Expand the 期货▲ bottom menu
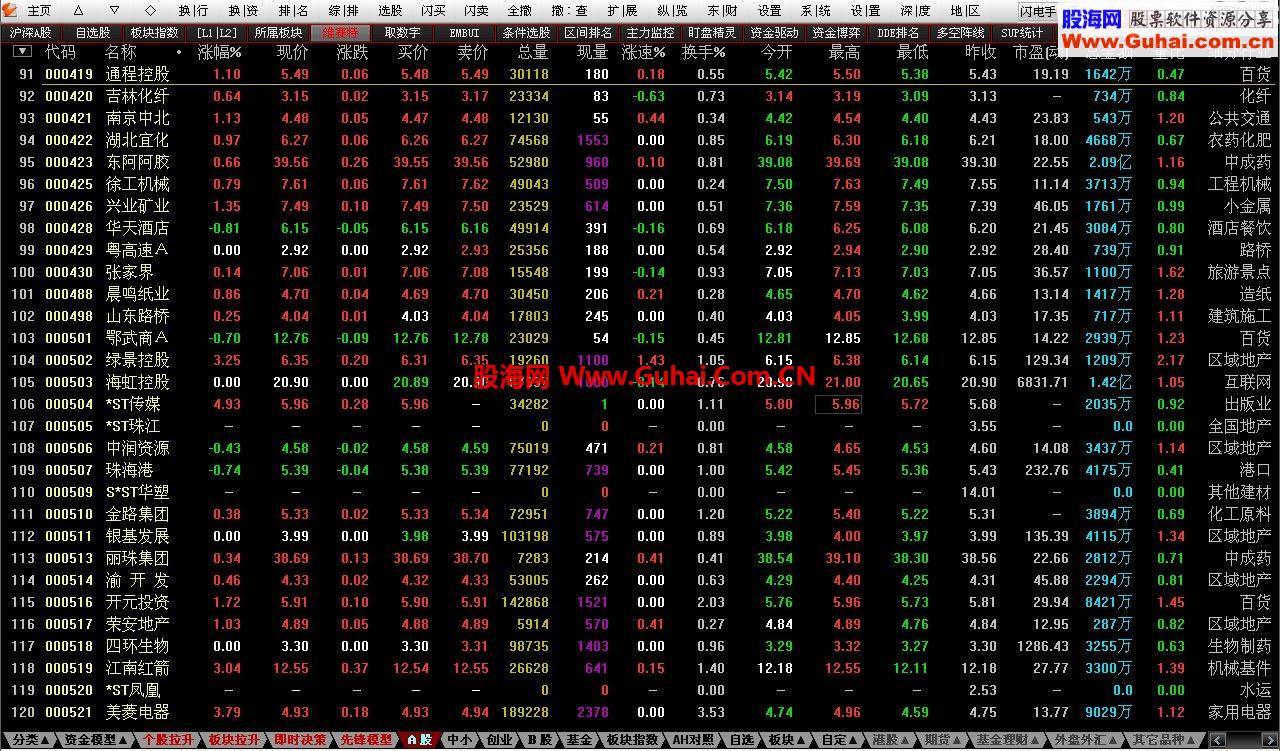1280x751 pixels. pos(941,740)
